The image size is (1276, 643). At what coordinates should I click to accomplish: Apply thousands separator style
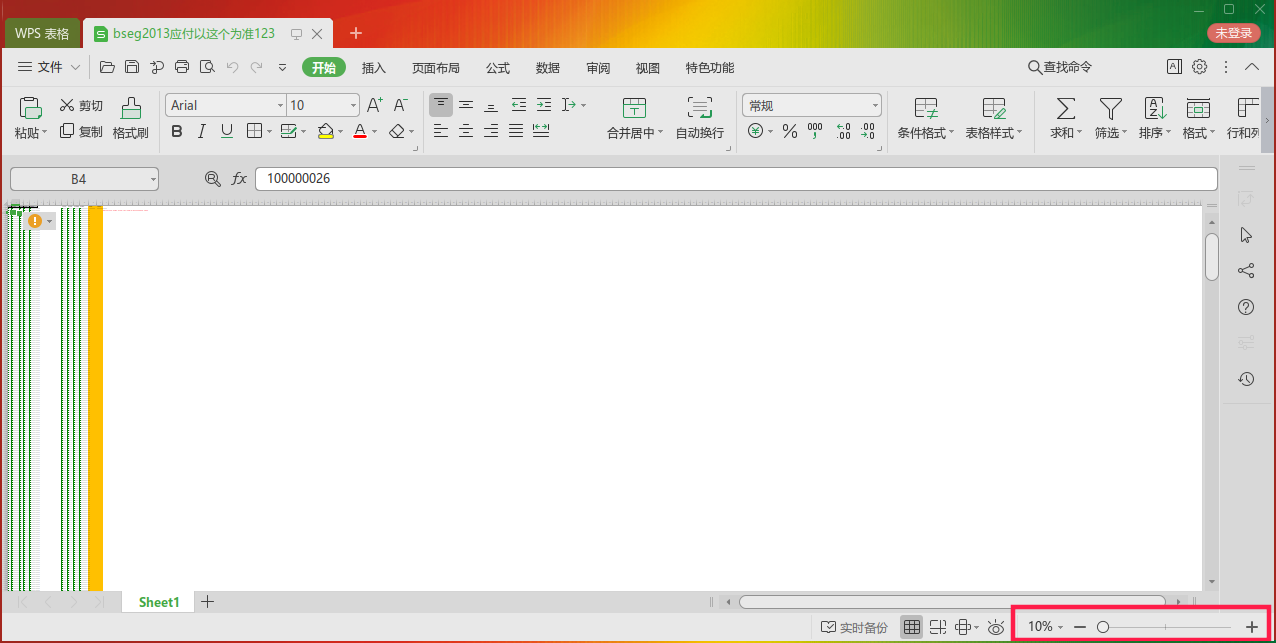click(815, 131)
